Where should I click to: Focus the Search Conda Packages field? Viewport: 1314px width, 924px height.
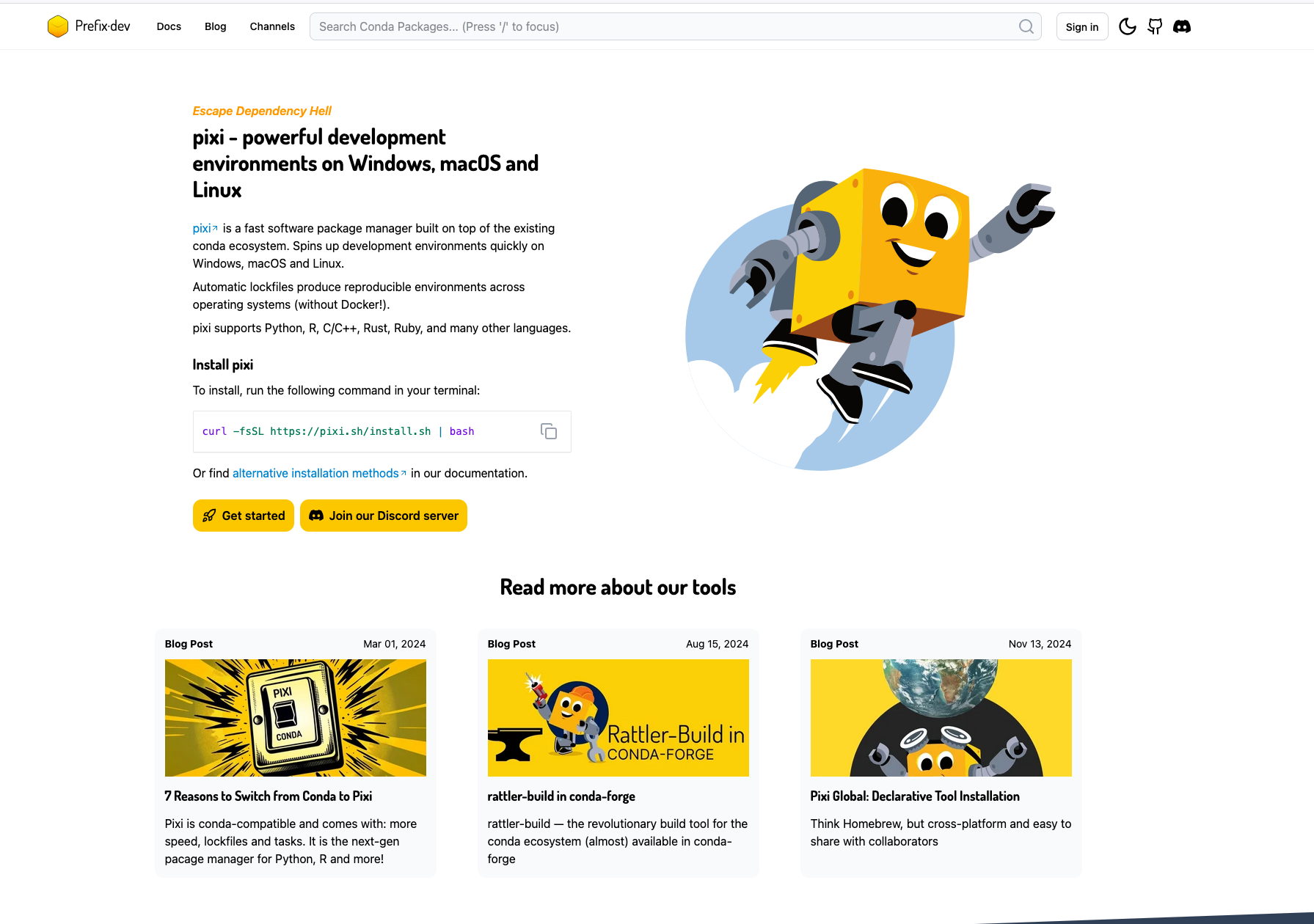tap(675, 26)
